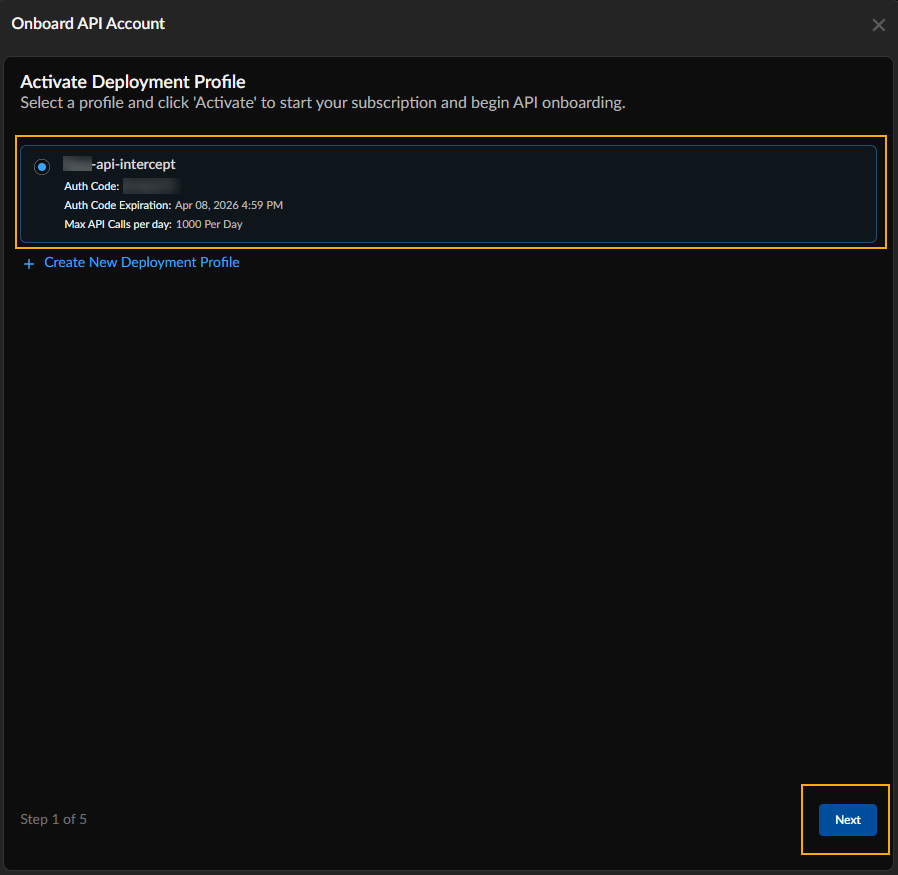Image resolution: width=898 pixels, height=875 pixels.
Task: Click the Auth Code Expiration label
Action: (117, 205)
